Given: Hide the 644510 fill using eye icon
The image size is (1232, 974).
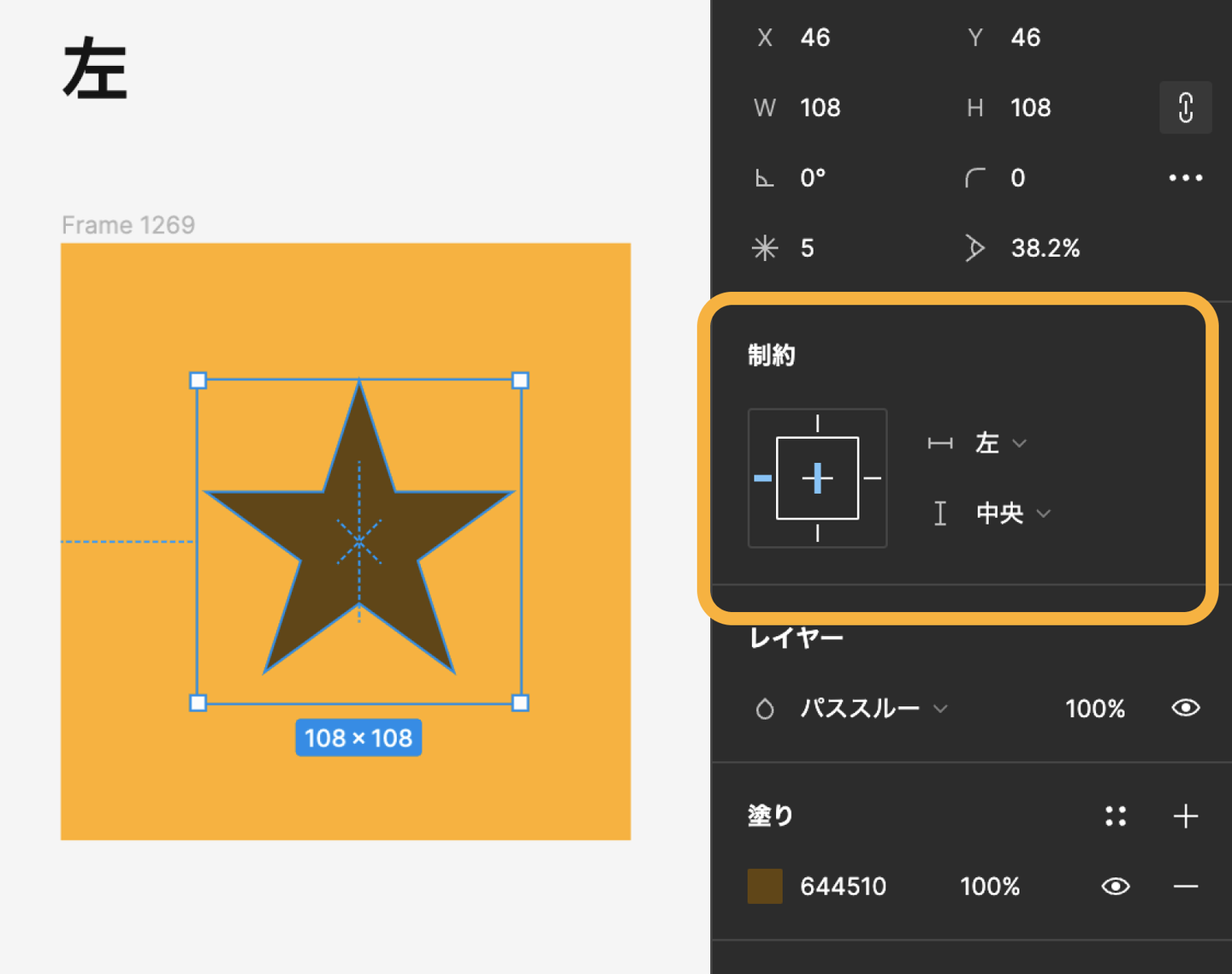Looking at the screenshot, I should (x=1115, y=887).
